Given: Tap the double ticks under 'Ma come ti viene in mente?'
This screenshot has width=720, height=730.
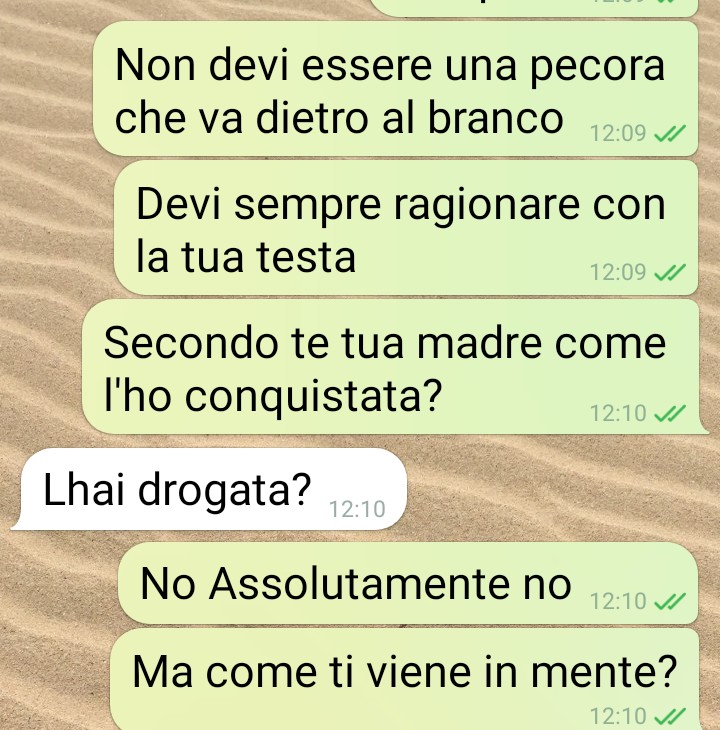Looking at the screenshot, I should [670, 716].
